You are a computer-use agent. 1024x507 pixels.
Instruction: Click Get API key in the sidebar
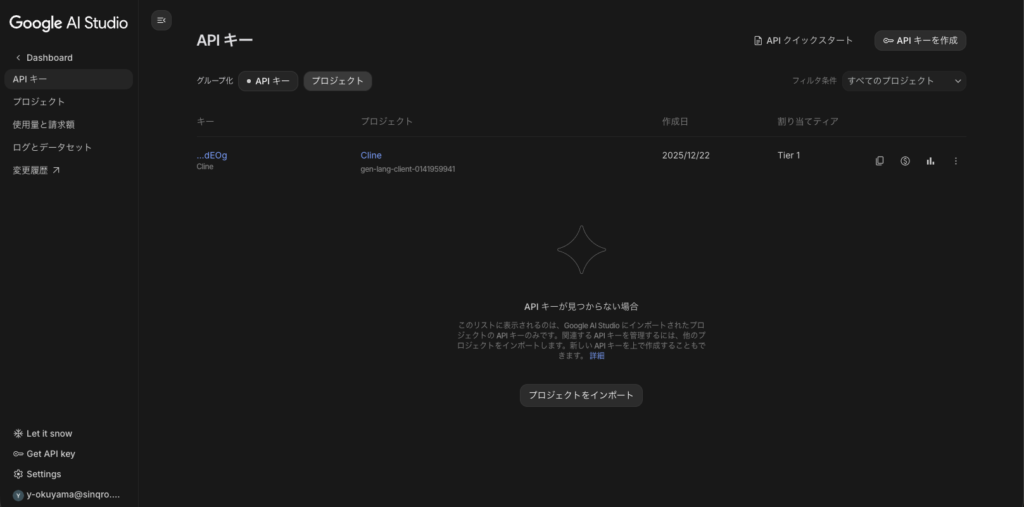coord(50,454)
